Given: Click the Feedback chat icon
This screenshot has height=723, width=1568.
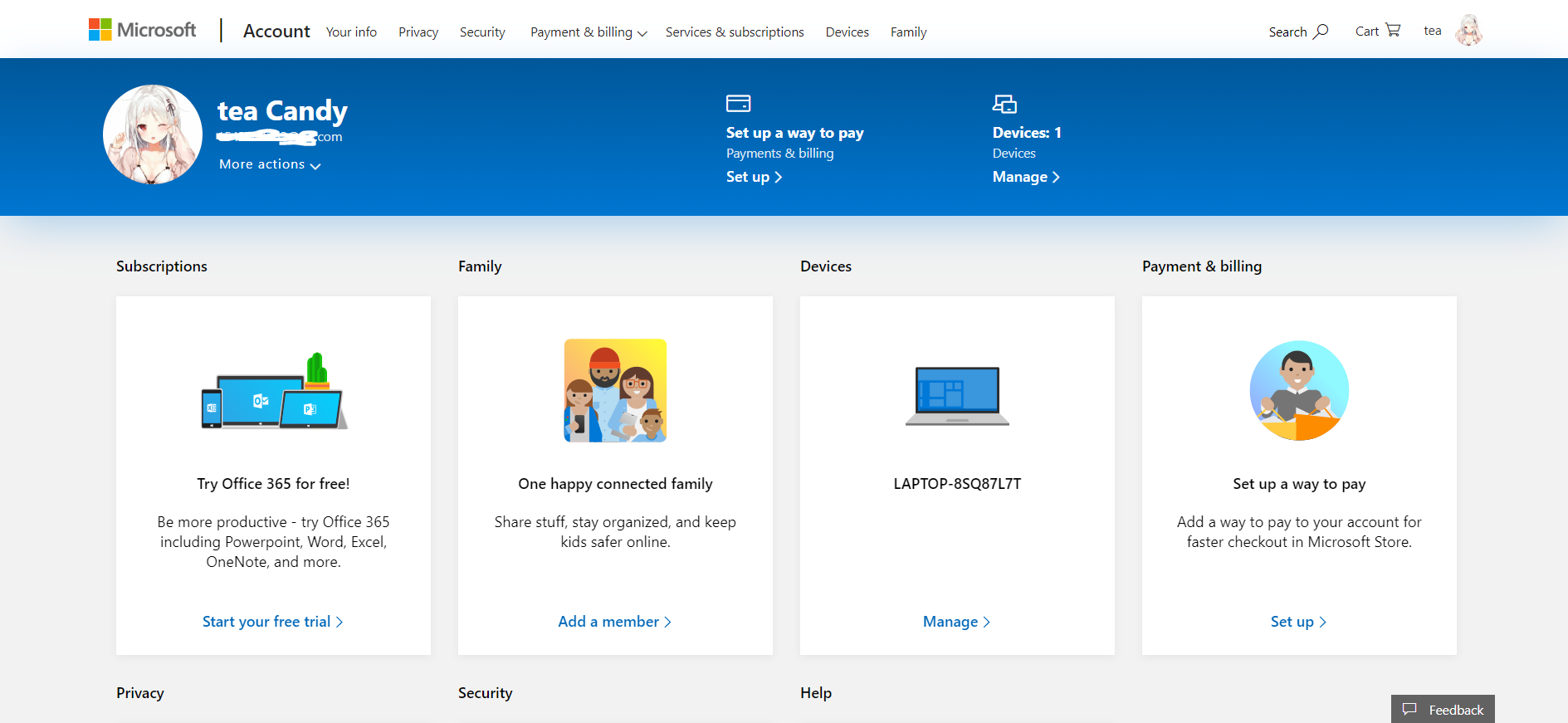Looking at the screenshot, I should pyautogui.click(x=1409, y=709).
